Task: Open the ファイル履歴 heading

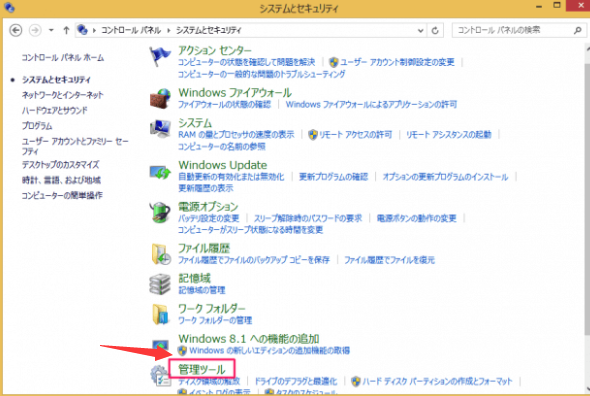Action: pyautogui.click(x=204, y=248)
